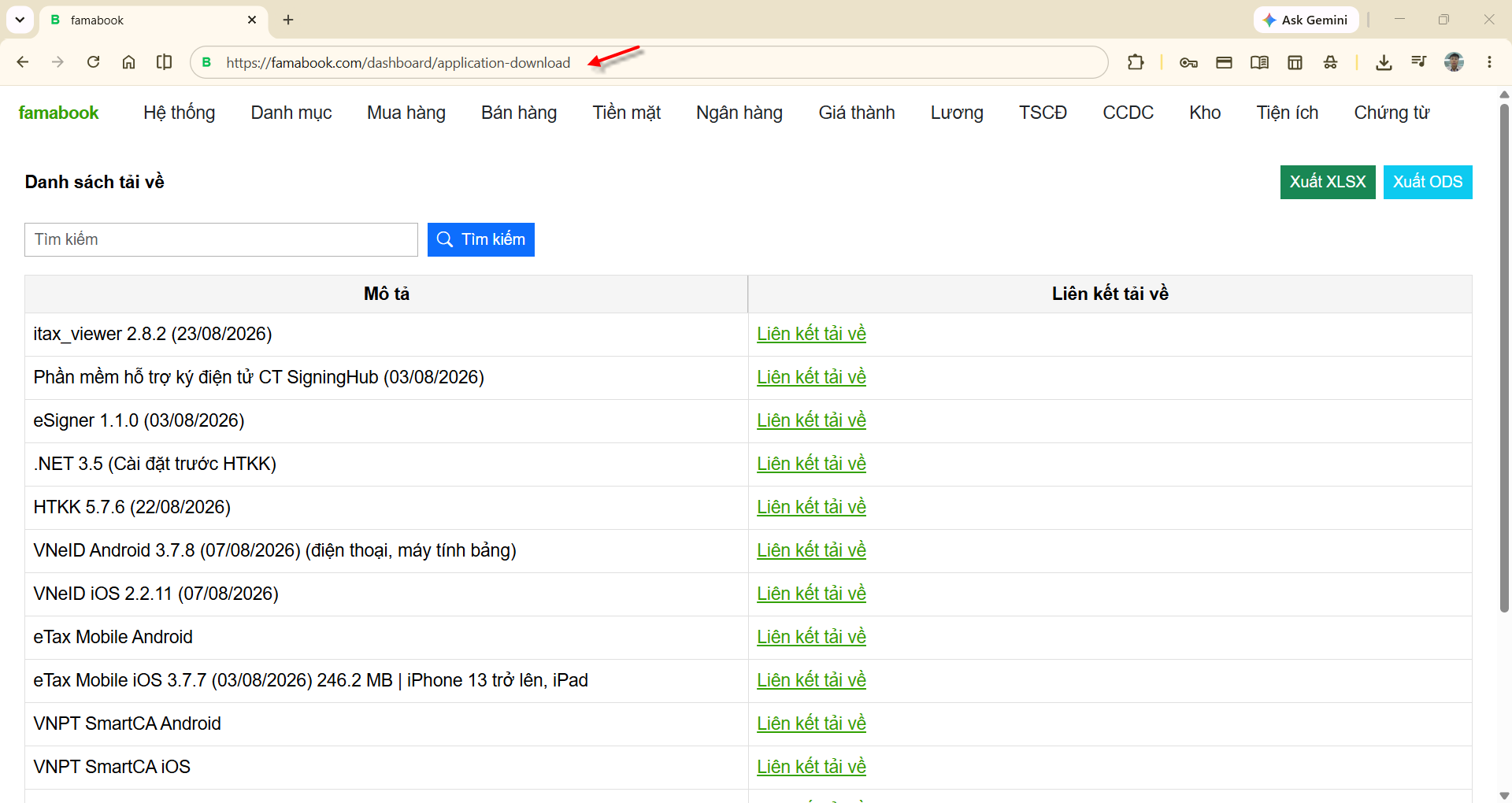Open the browser three-dot menu

[1489, 62]
